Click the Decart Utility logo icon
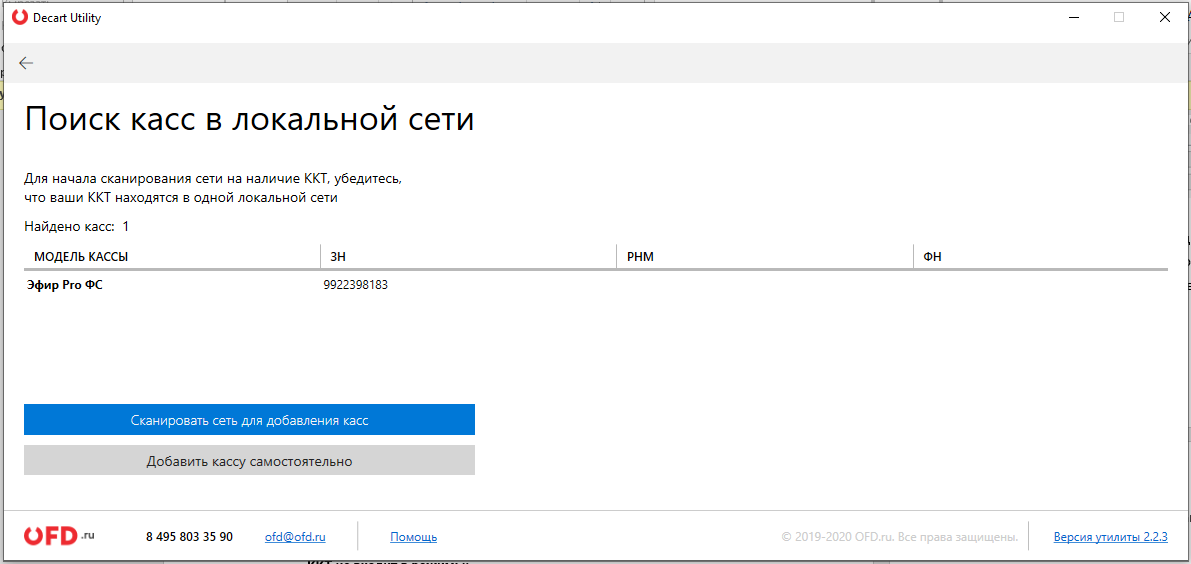 click(x=20, y=17)
